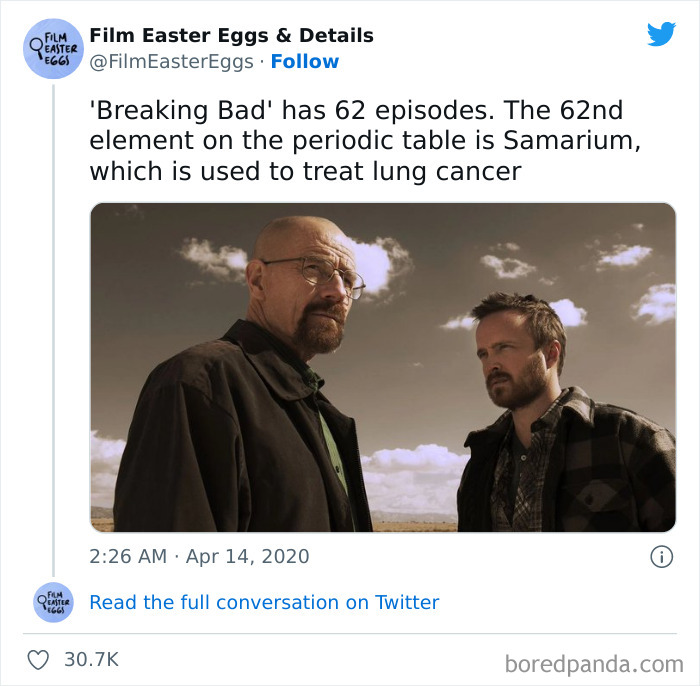700x686 pixels.
Task: Open the 2:26 AM time in timestamp
Action: 127,556
